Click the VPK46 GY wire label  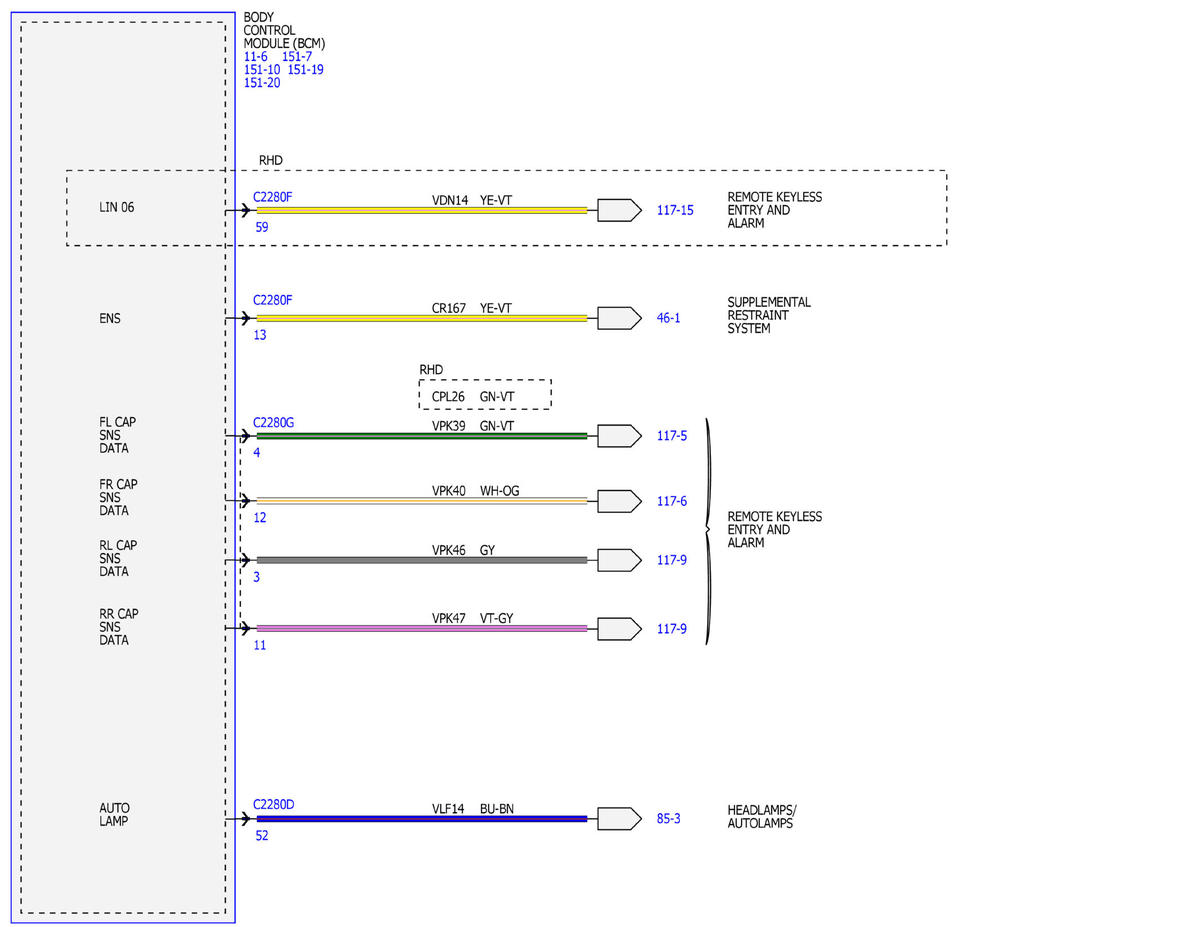[x=464, y=550]
